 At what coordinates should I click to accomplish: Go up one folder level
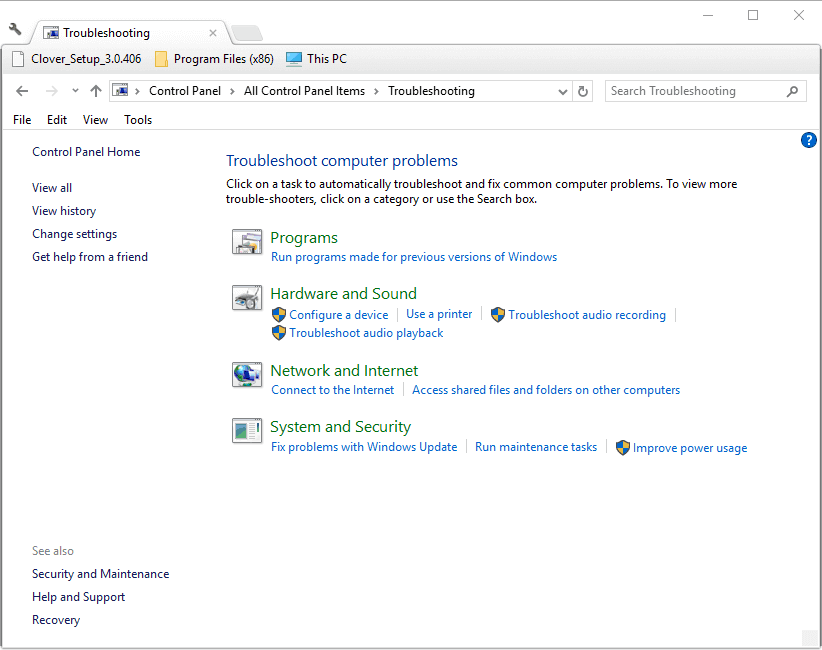point(95,91)
